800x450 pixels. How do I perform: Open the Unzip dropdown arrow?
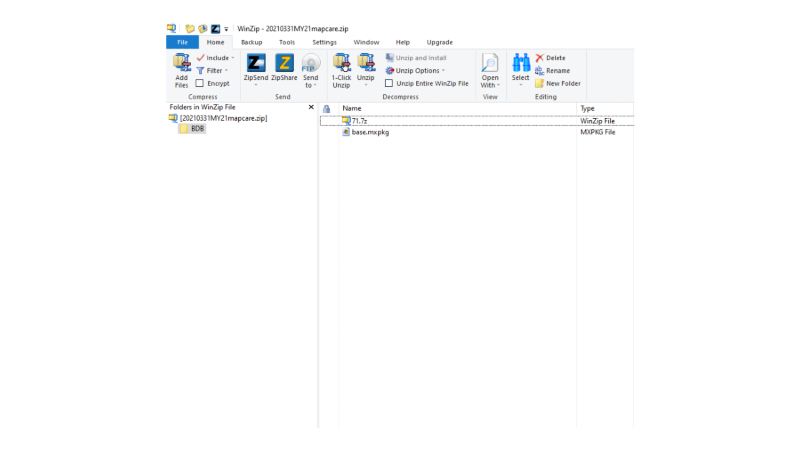point(366,85)
